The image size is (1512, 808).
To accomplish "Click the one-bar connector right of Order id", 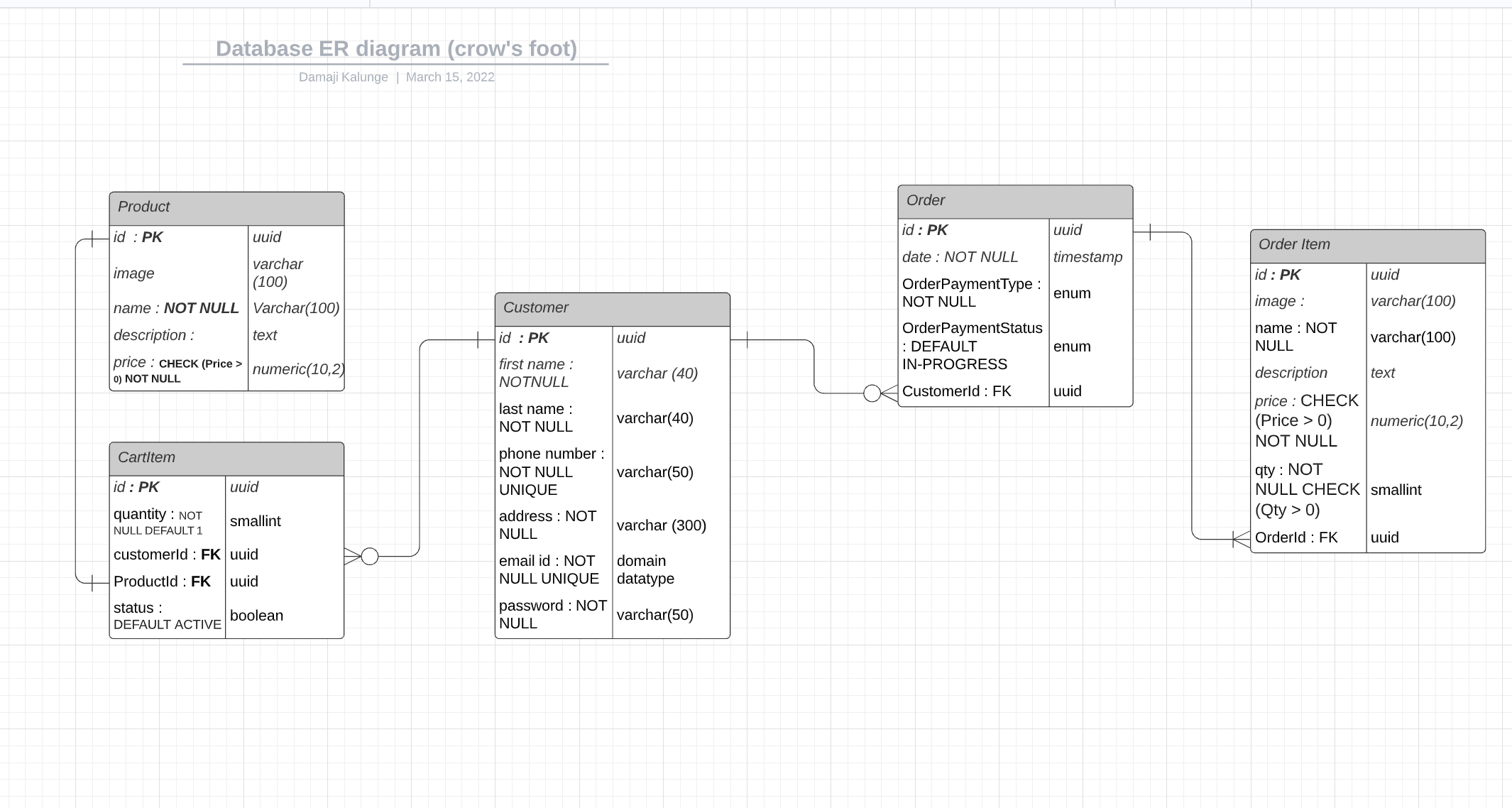I will tap(1150, 232).
